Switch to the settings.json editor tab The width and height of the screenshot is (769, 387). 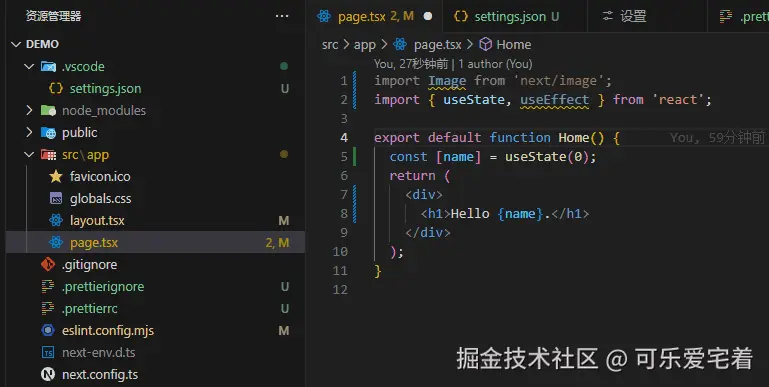(x=514, y=16)
